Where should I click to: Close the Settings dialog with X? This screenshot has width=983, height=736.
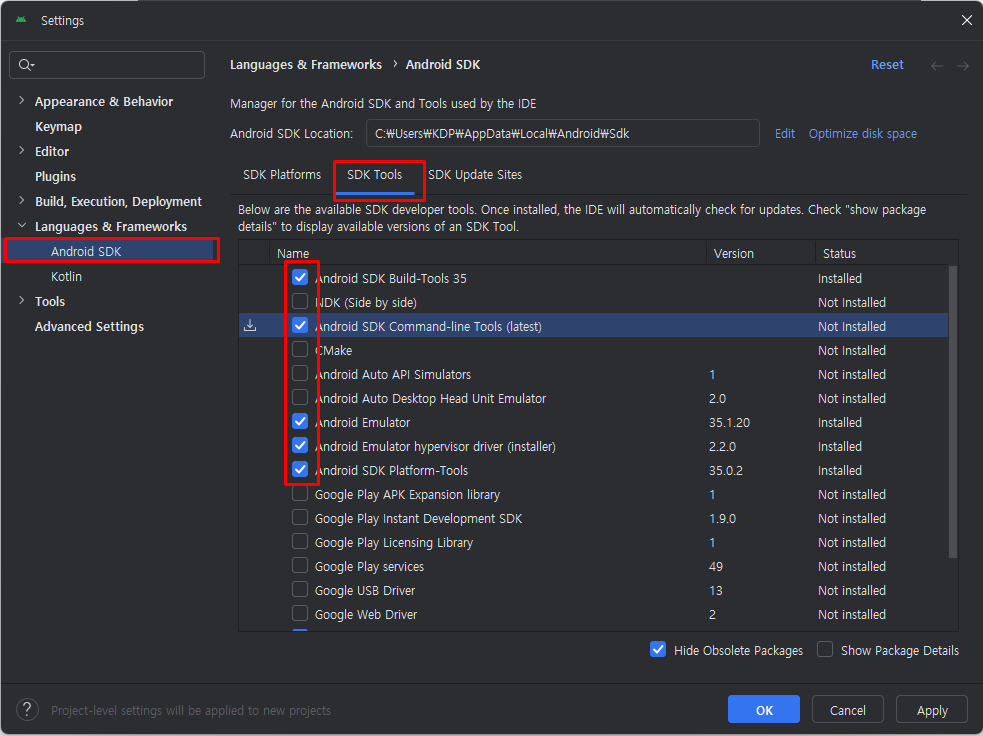(x=967, y=20)
